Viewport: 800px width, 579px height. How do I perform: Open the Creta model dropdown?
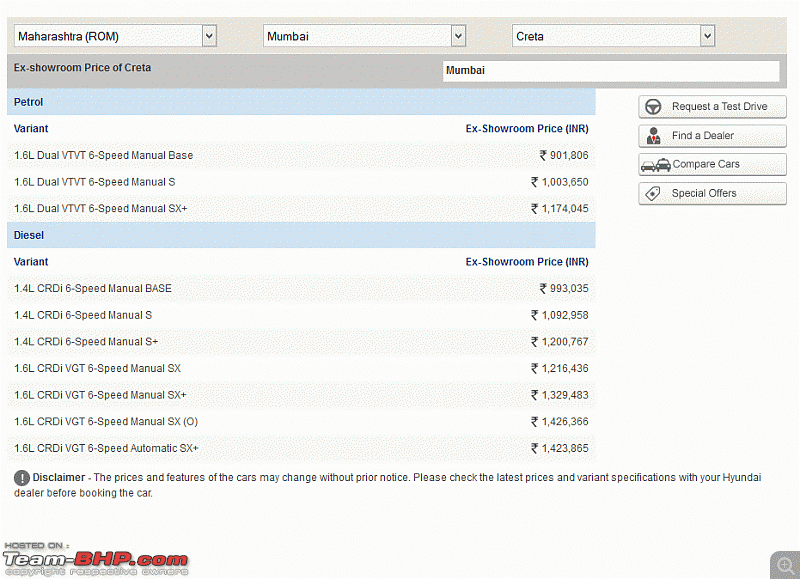point(613,36)
